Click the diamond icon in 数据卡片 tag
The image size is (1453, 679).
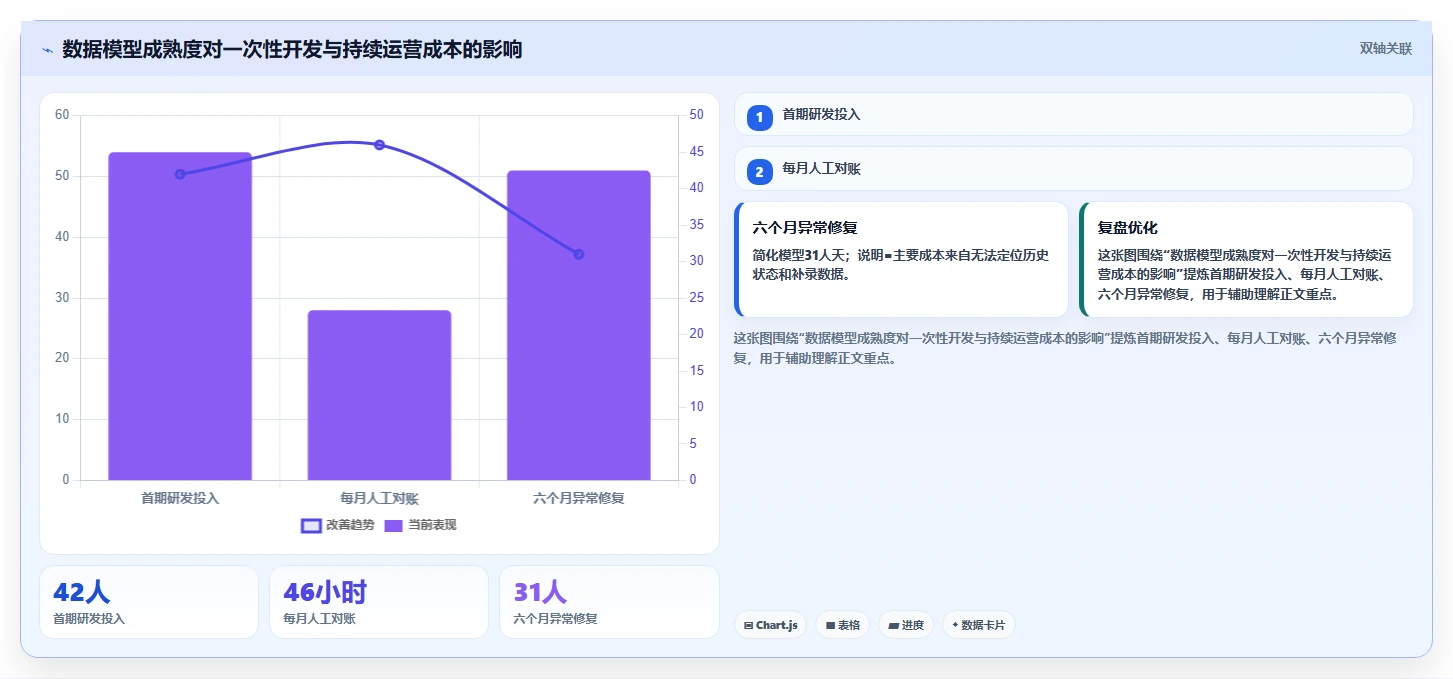[x=955, y=625]
